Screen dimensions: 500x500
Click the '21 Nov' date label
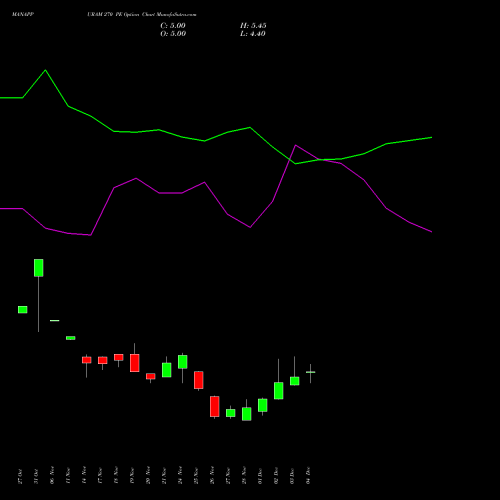pos(164,476)
